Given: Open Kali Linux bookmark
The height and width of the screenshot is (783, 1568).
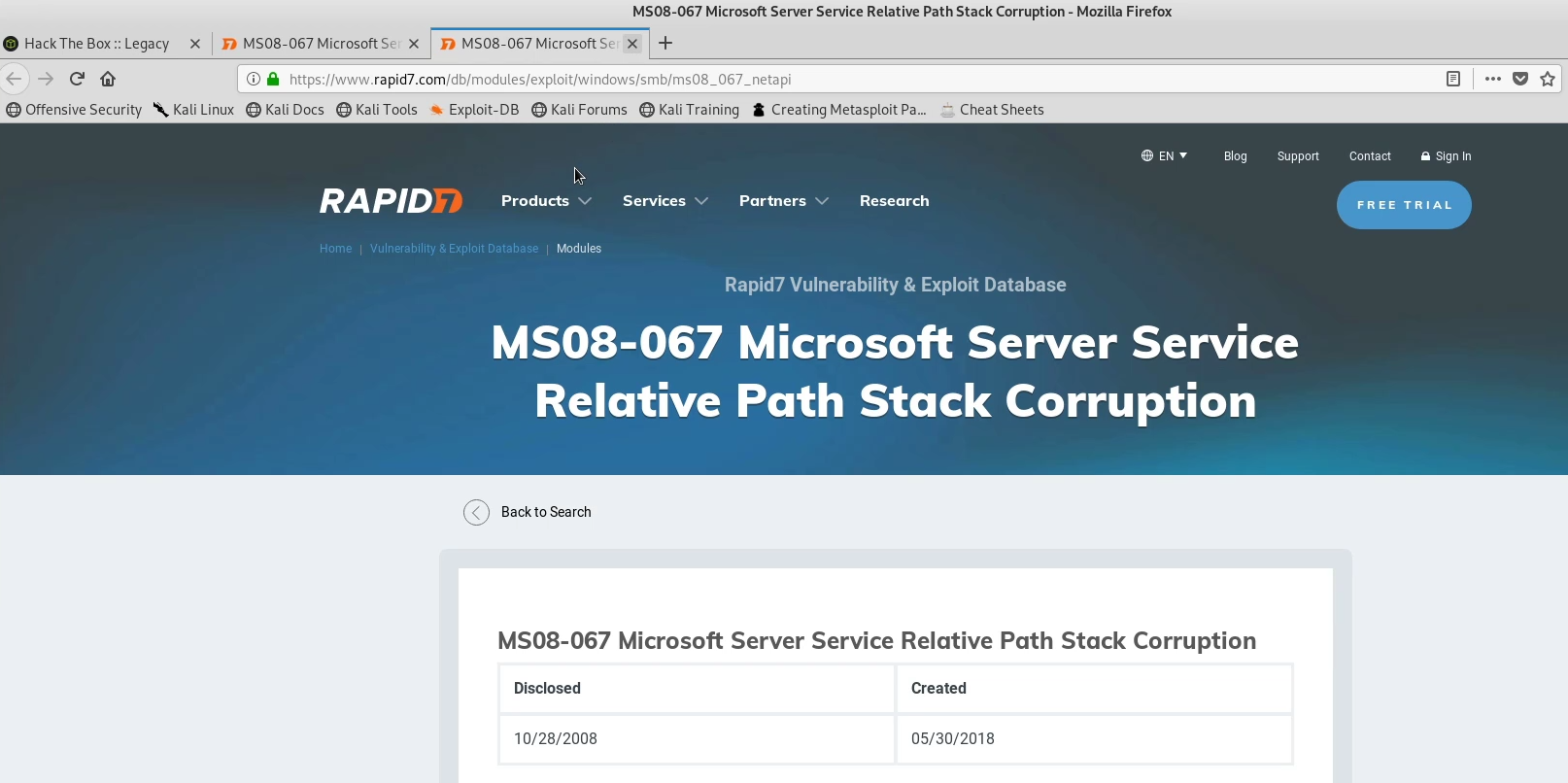Looking at the screenshot, I should tap(193, 110).
